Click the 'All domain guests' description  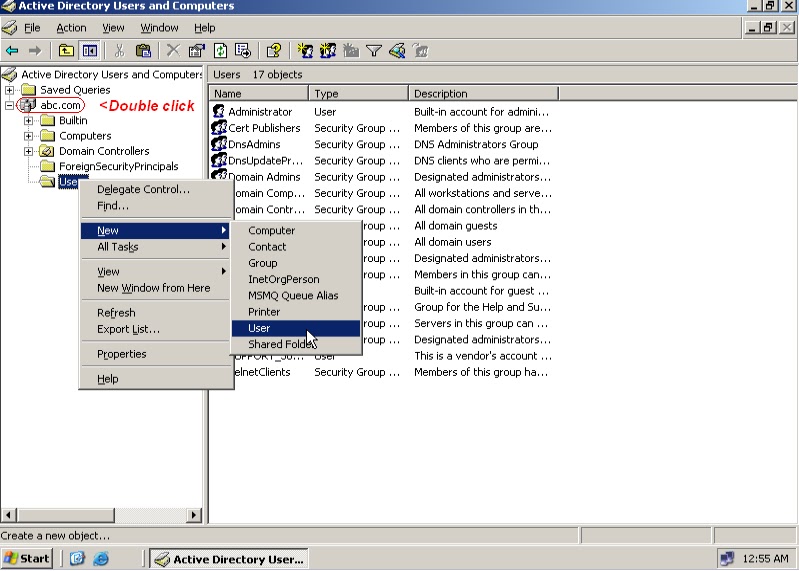(456, 226)
